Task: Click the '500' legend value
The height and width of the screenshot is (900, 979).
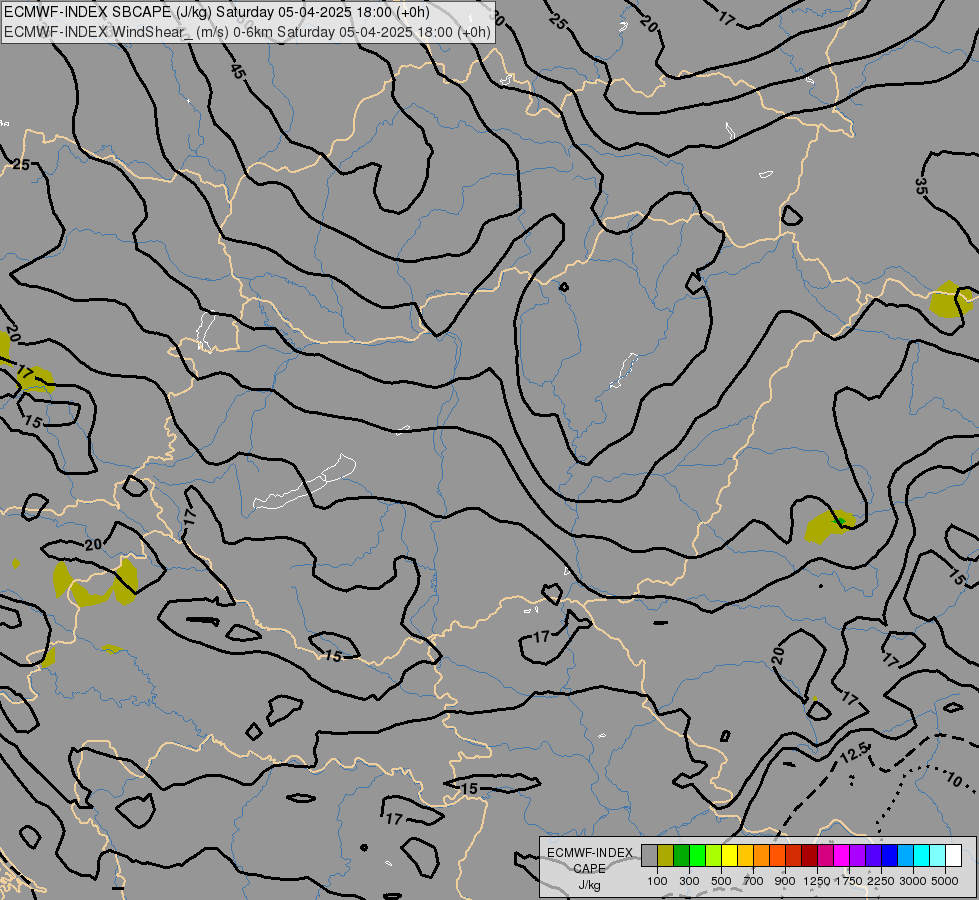Action: [721, 881]
